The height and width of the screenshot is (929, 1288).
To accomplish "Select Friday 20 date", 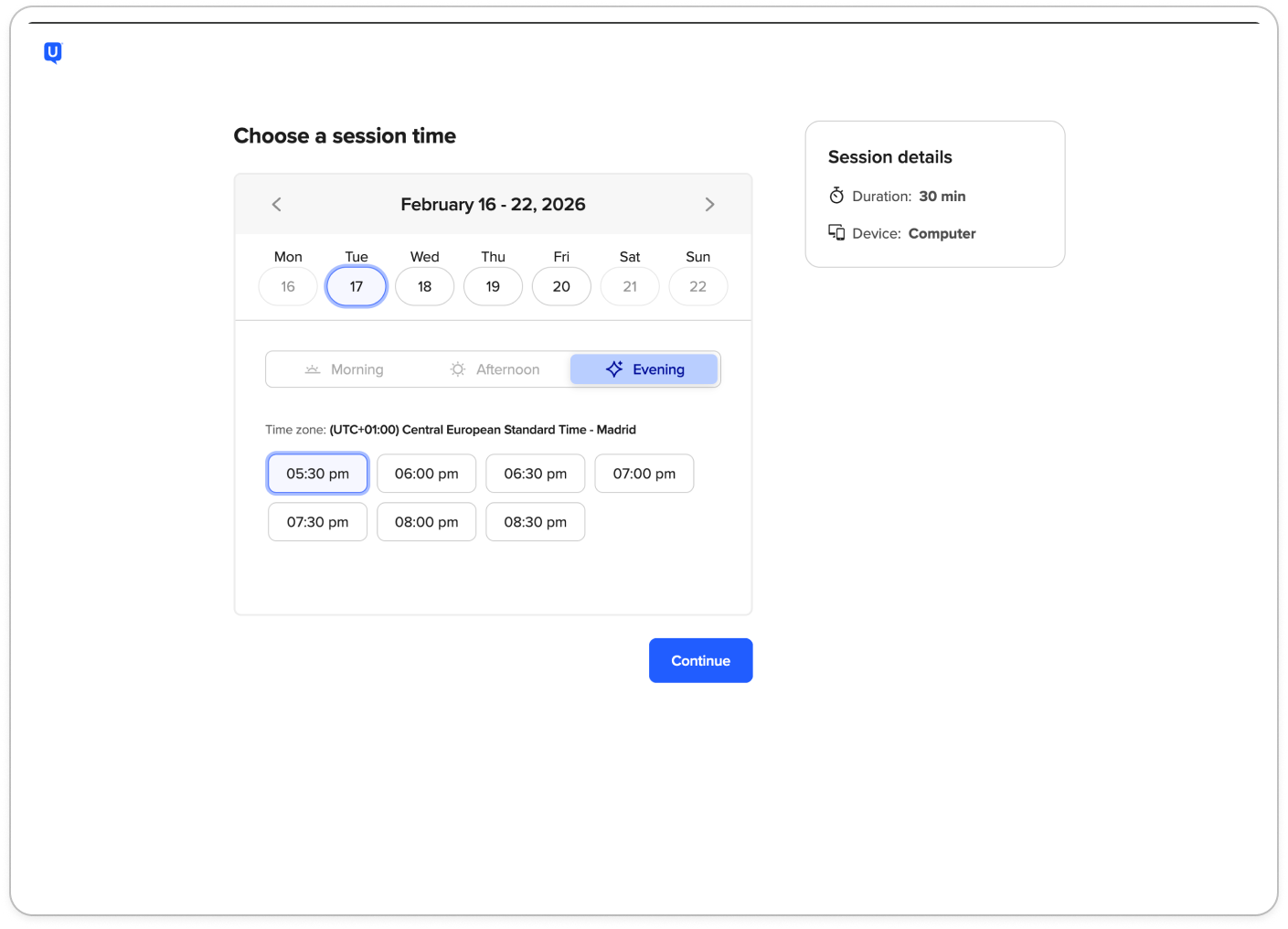I will pos(561,286).
